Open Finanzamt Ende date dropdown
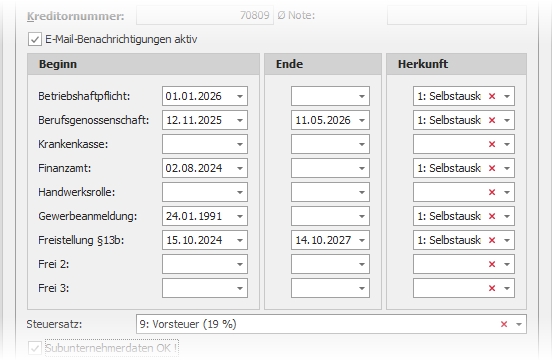This screenshot has height=361, width=552. tap(362, 168)
